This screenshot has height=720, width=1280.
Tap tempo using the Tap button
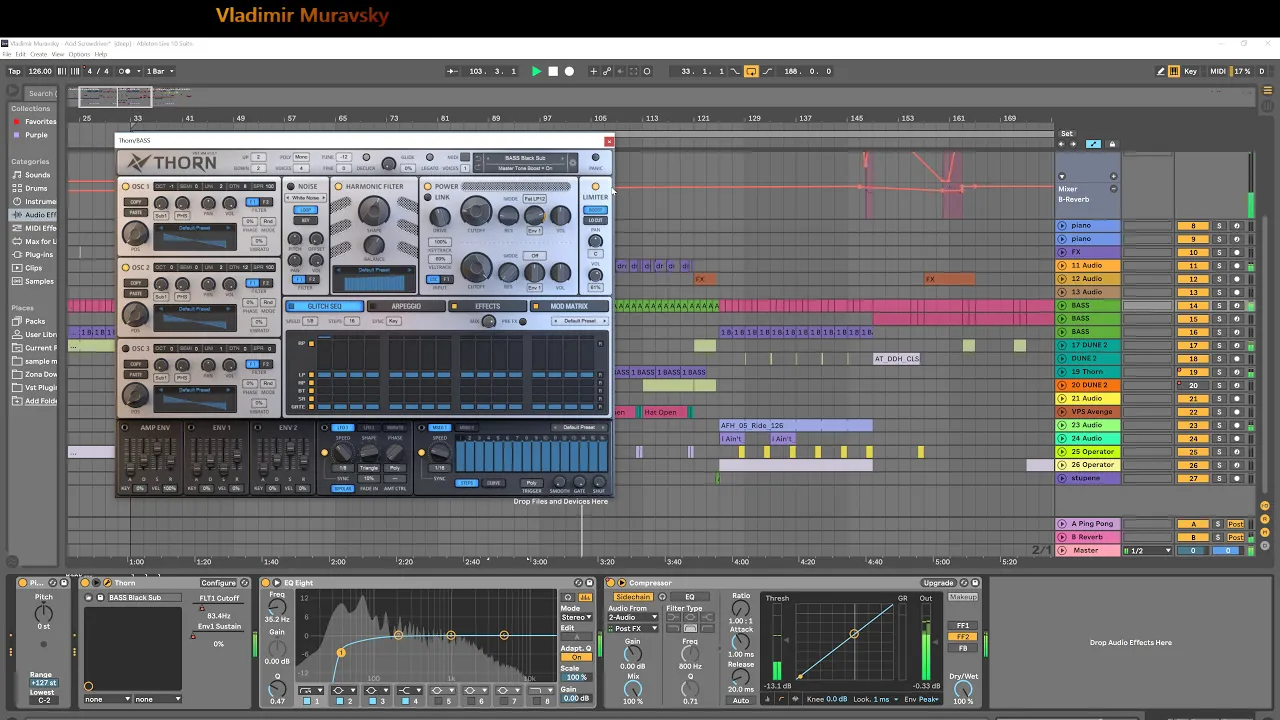pyautogui.click(x=14, y=71)
